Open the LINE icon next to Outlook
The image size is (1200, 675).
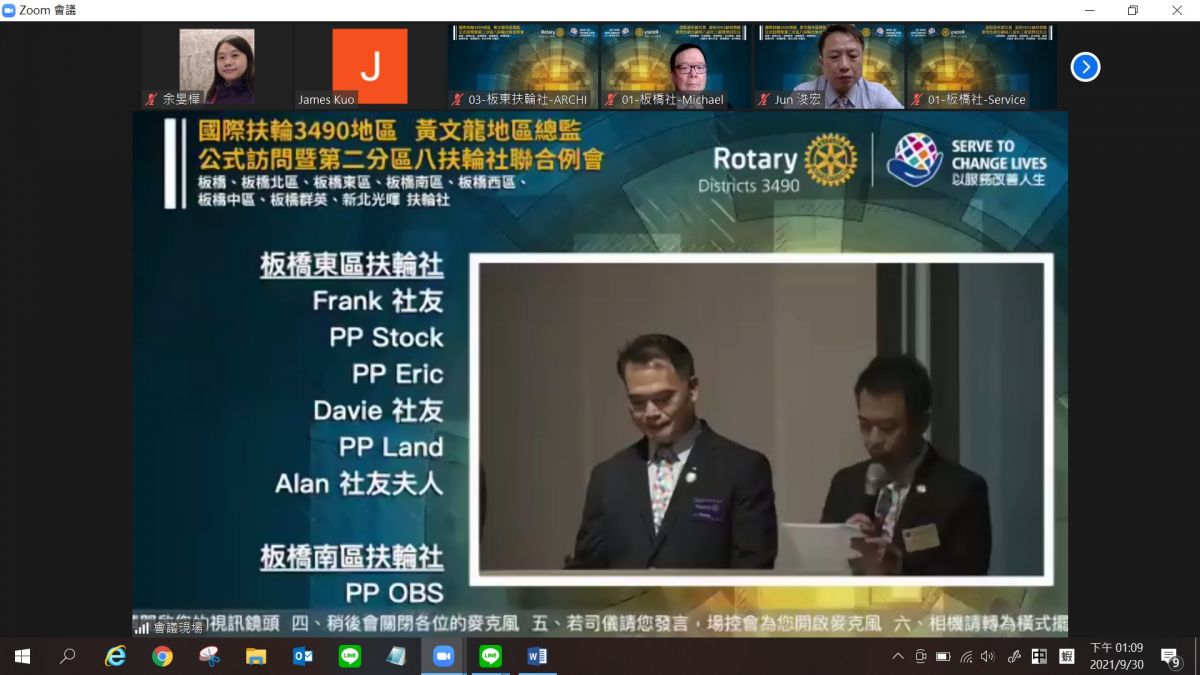tap(350, 656)
